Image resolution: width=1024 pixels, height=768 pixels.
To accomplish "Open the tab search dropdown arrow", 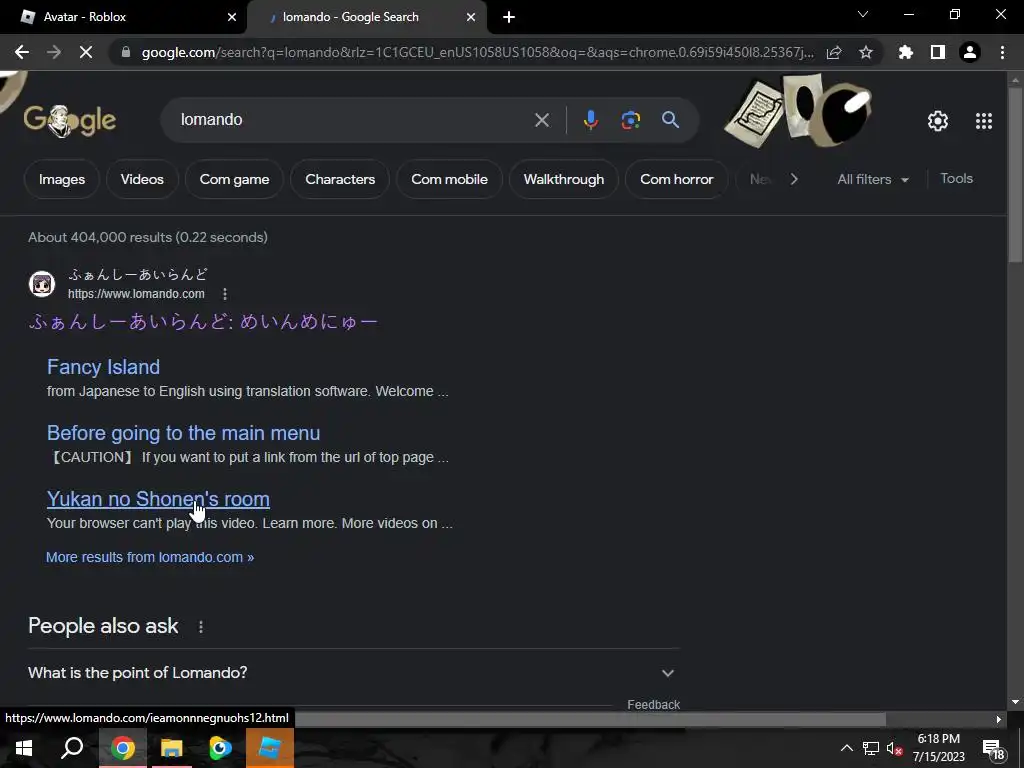I will [x=863, y=14].
